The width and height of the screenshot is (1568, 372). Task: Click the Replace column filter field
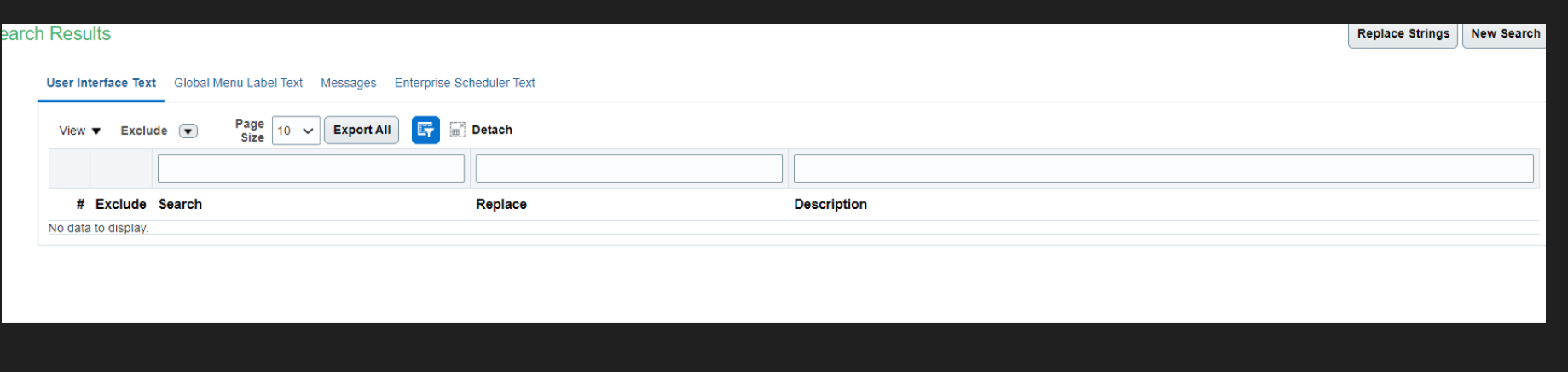(629, 168)
